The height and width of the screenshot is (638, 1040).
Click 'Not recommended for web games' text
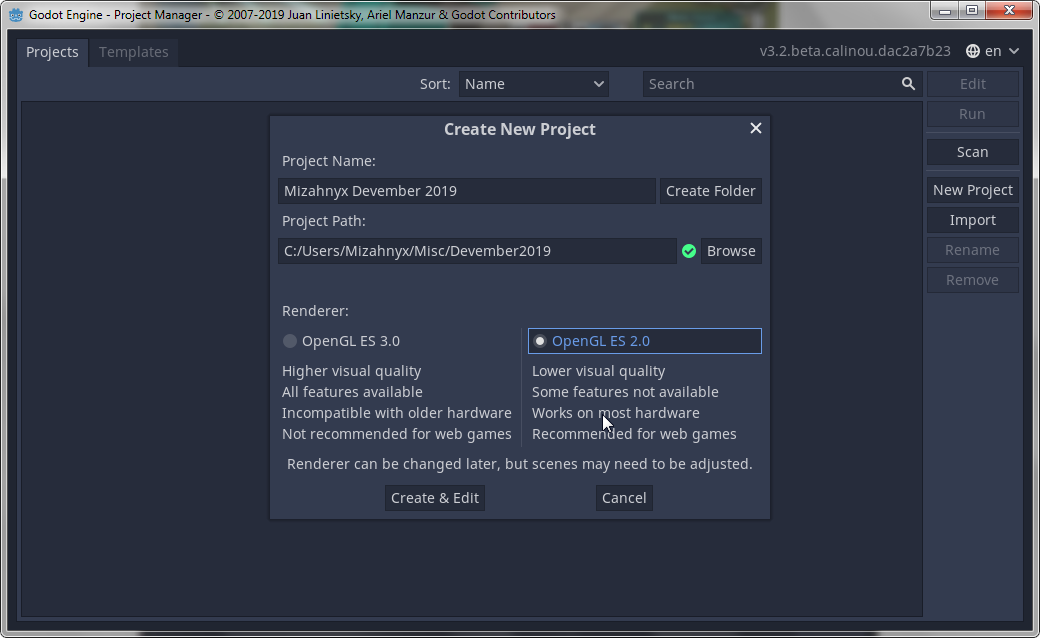(397, 434)
